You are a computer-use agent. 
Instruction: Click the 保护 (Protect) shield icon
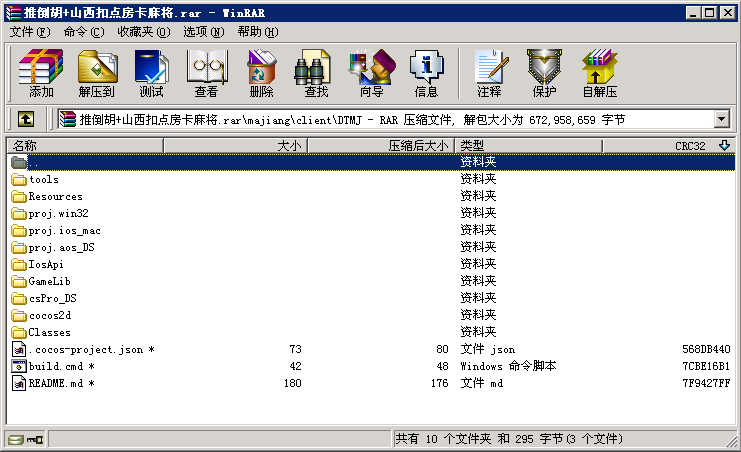click(544, 73)
